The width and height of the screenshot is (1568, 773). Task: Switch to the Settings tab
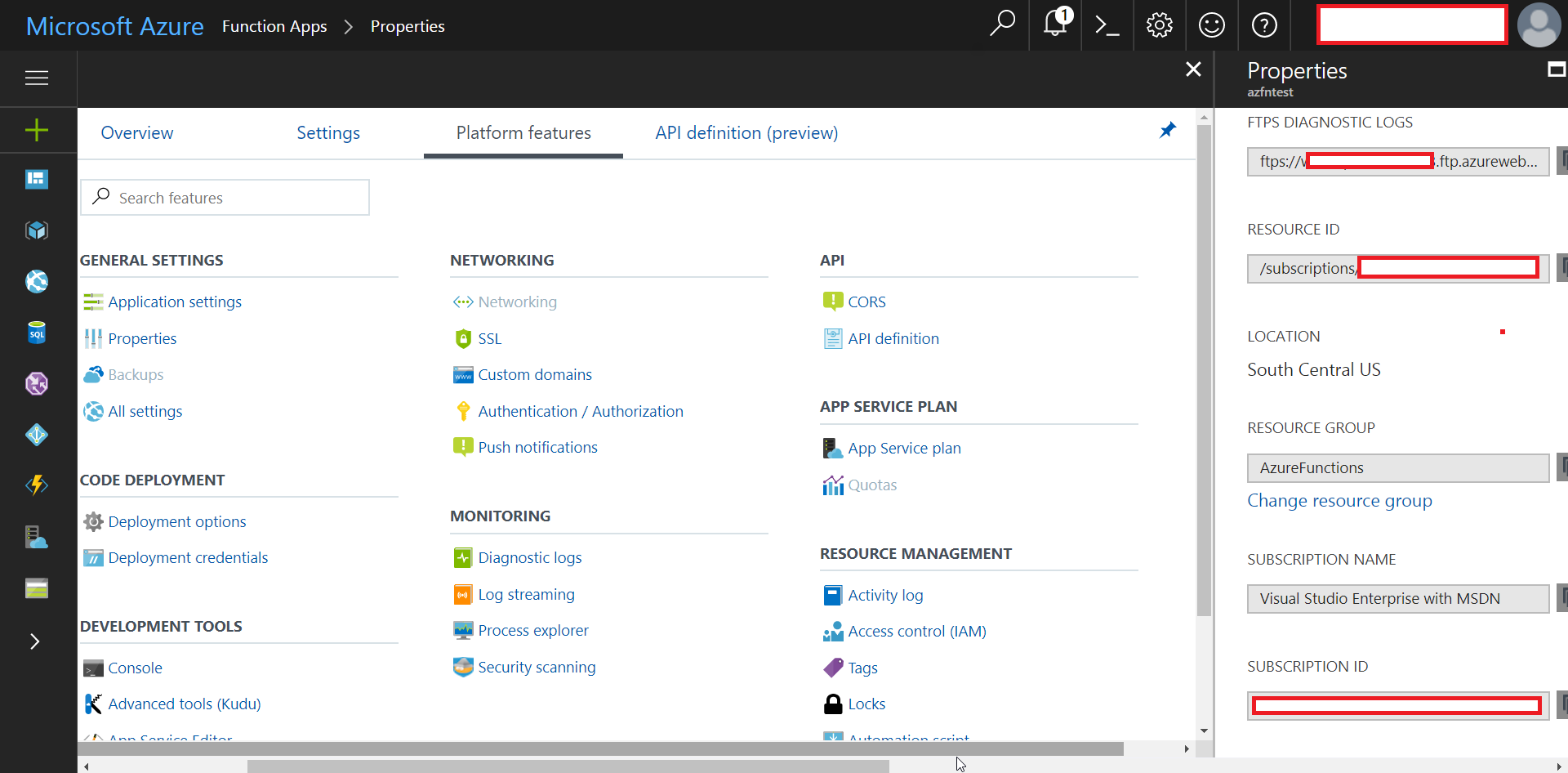(328, 132)
